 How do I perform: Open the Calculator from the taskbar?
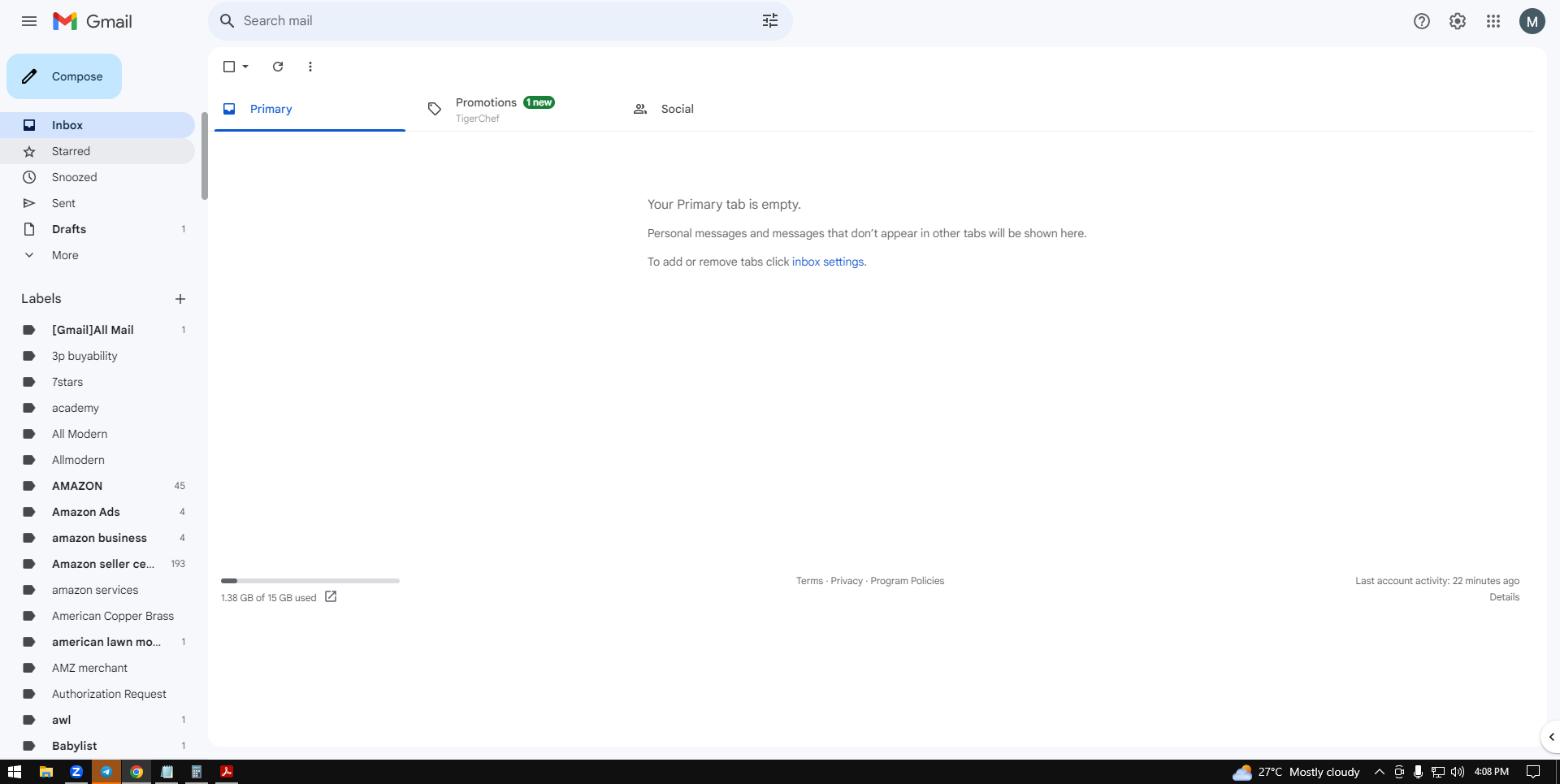pyautogui.click(x=197, y=772)
